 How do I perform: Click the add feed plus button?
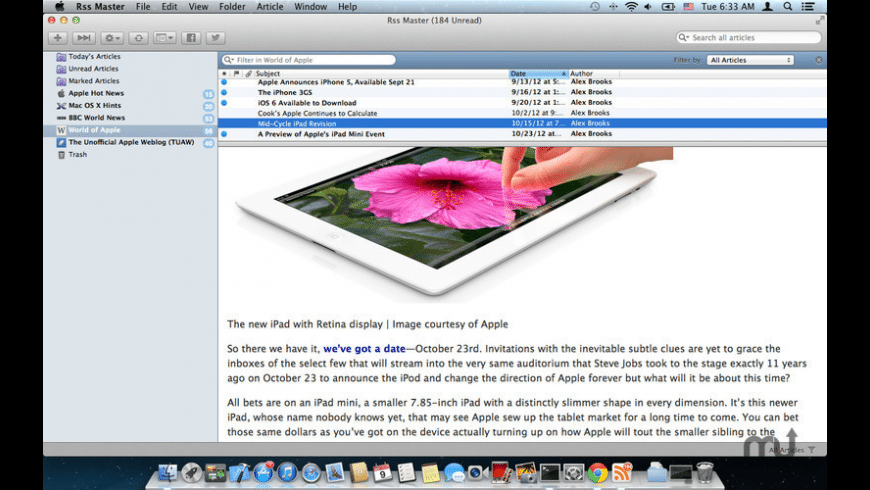pyautogui.click(x=59, y=38)
